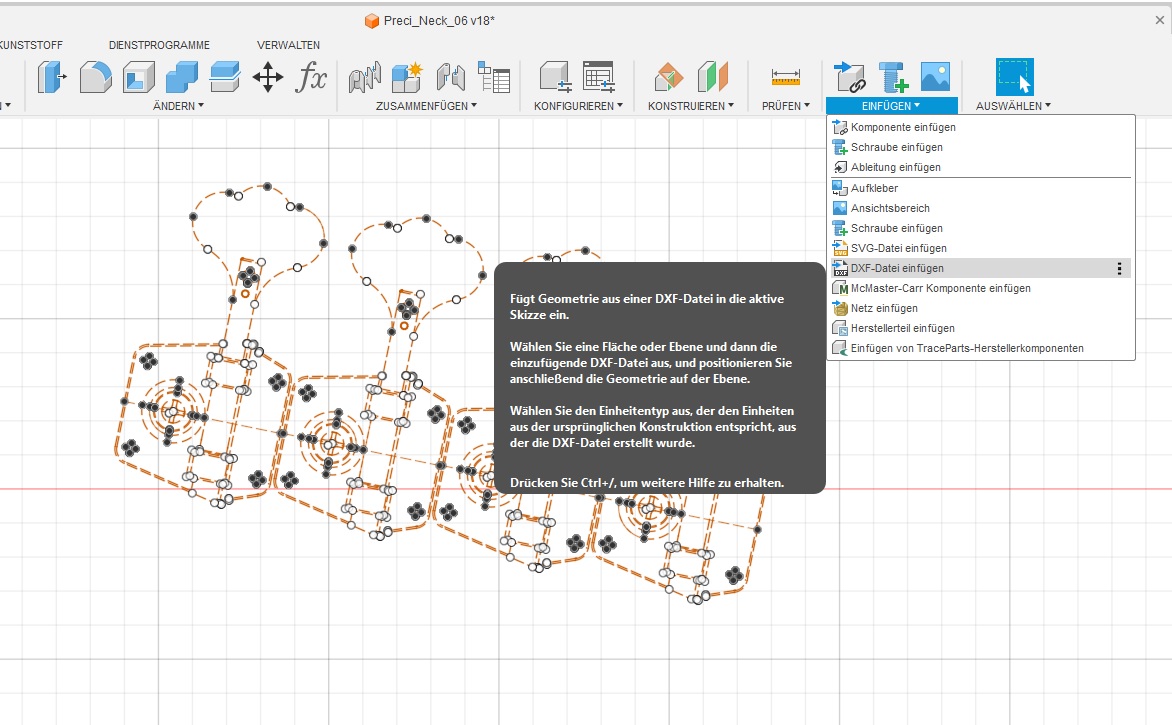Select the Shell tool icon
The height and width of the screenshot is (725, 1172).
pos(139,77)
